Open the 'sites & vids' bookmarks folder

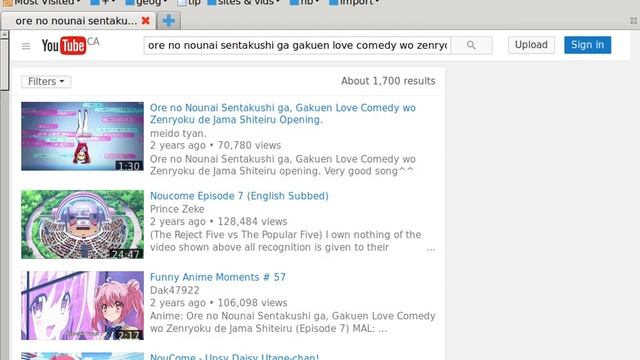pyautogui.click(x=244, y=2)
